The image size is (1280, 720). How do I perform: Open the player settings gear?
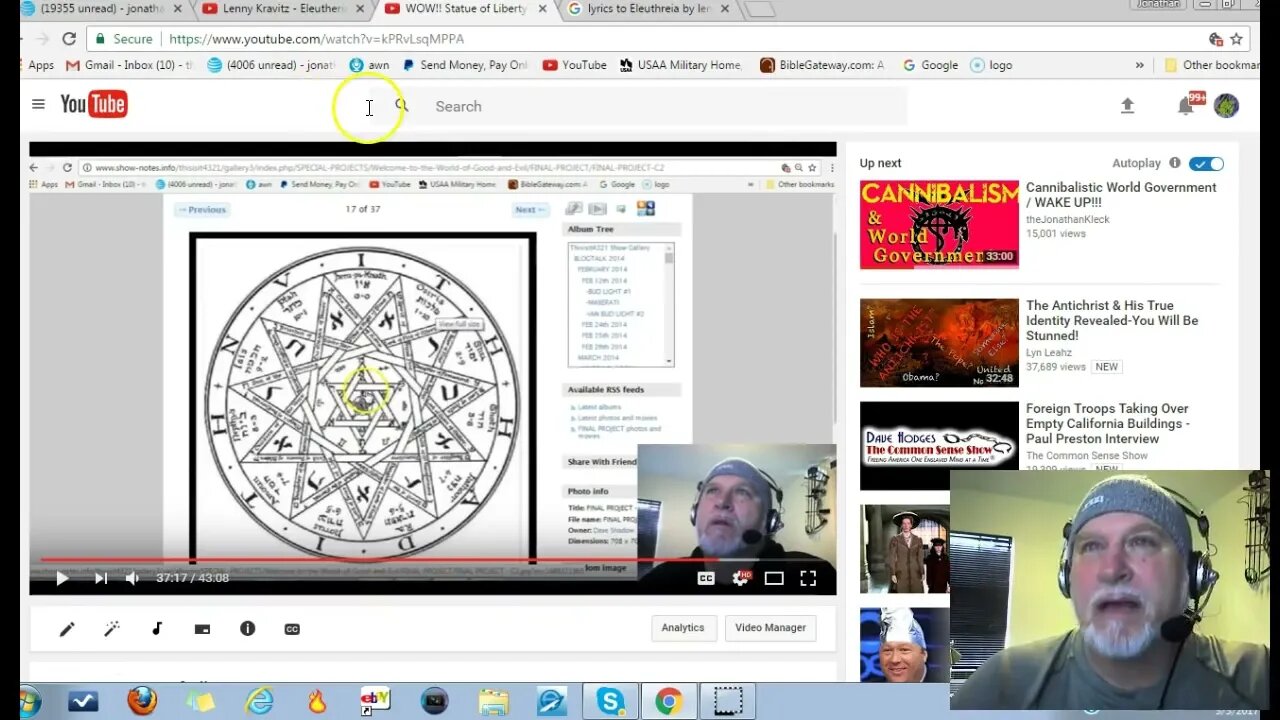(741, 578)
